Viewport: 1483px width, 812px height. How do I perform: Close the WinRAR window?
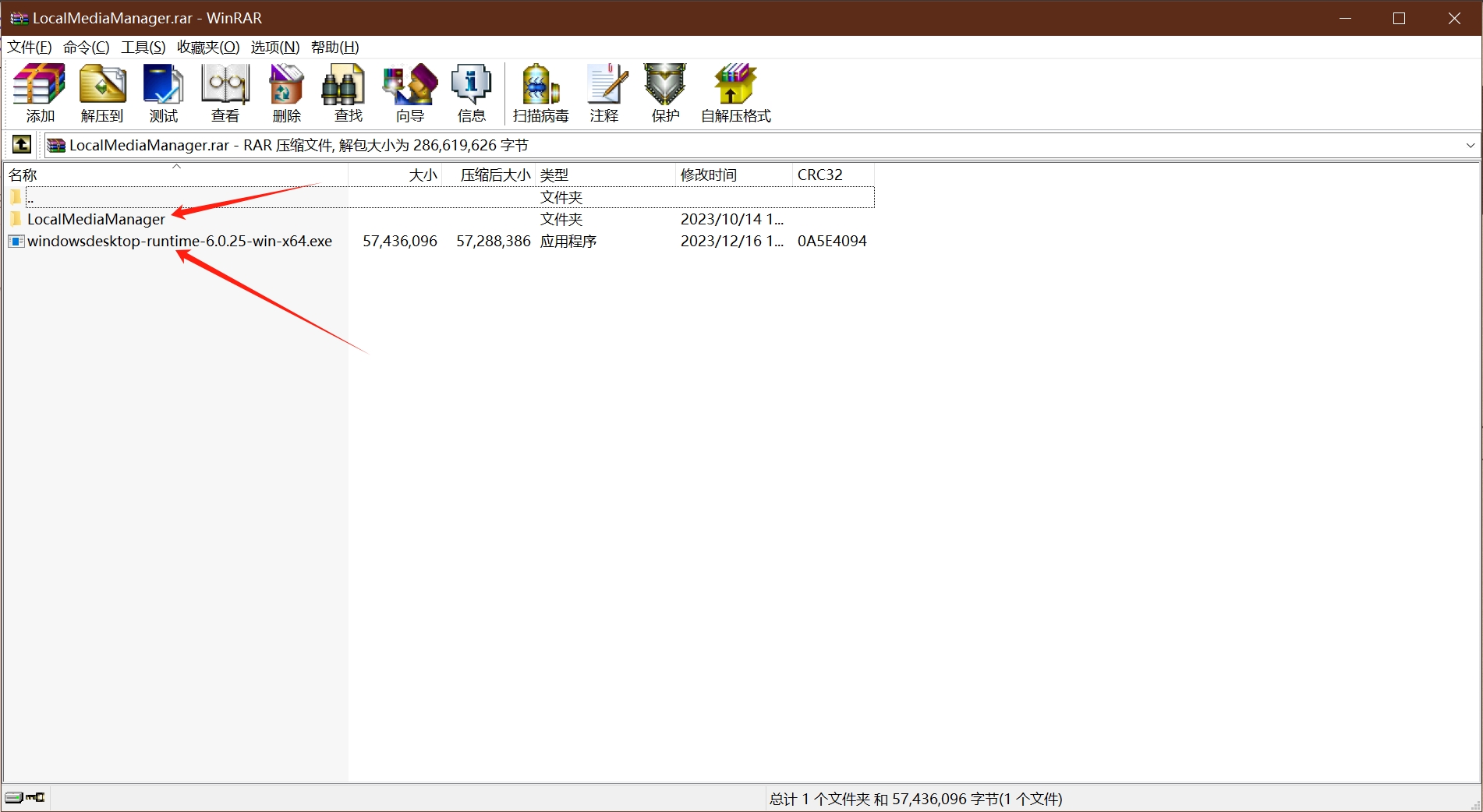[1454, 18]
